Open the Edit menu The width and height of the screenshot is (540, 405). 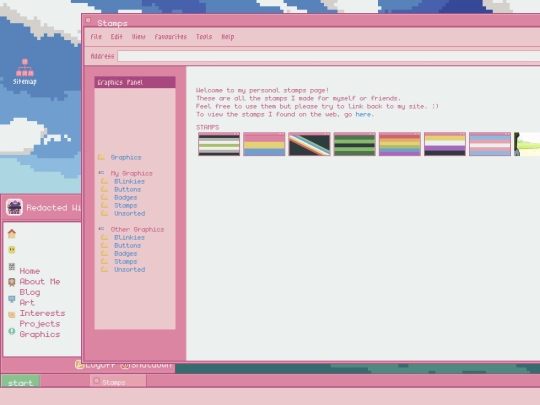coord(116,37)
